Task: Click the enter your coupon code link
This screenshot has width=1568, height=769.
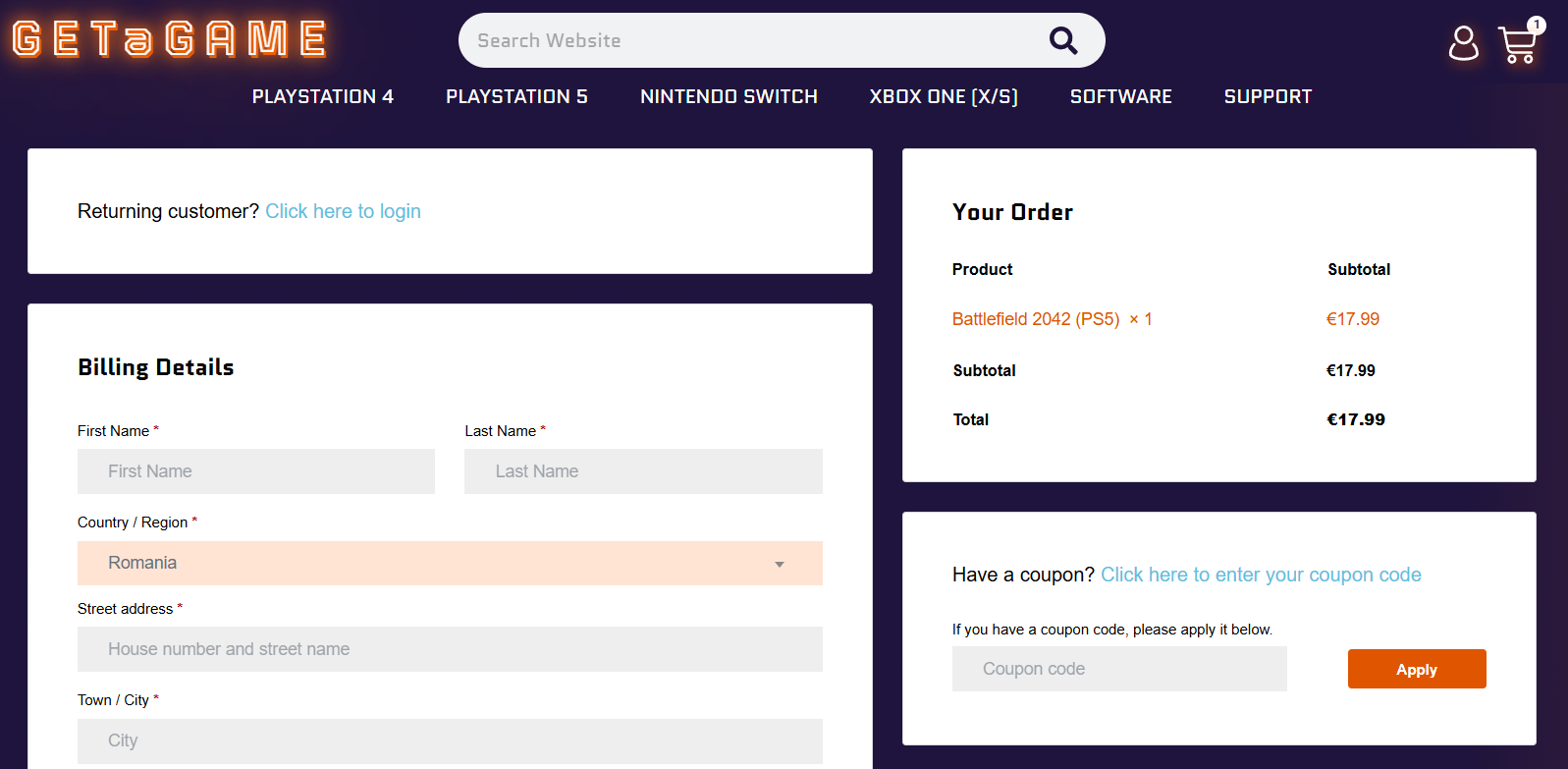Action: 1260,575
